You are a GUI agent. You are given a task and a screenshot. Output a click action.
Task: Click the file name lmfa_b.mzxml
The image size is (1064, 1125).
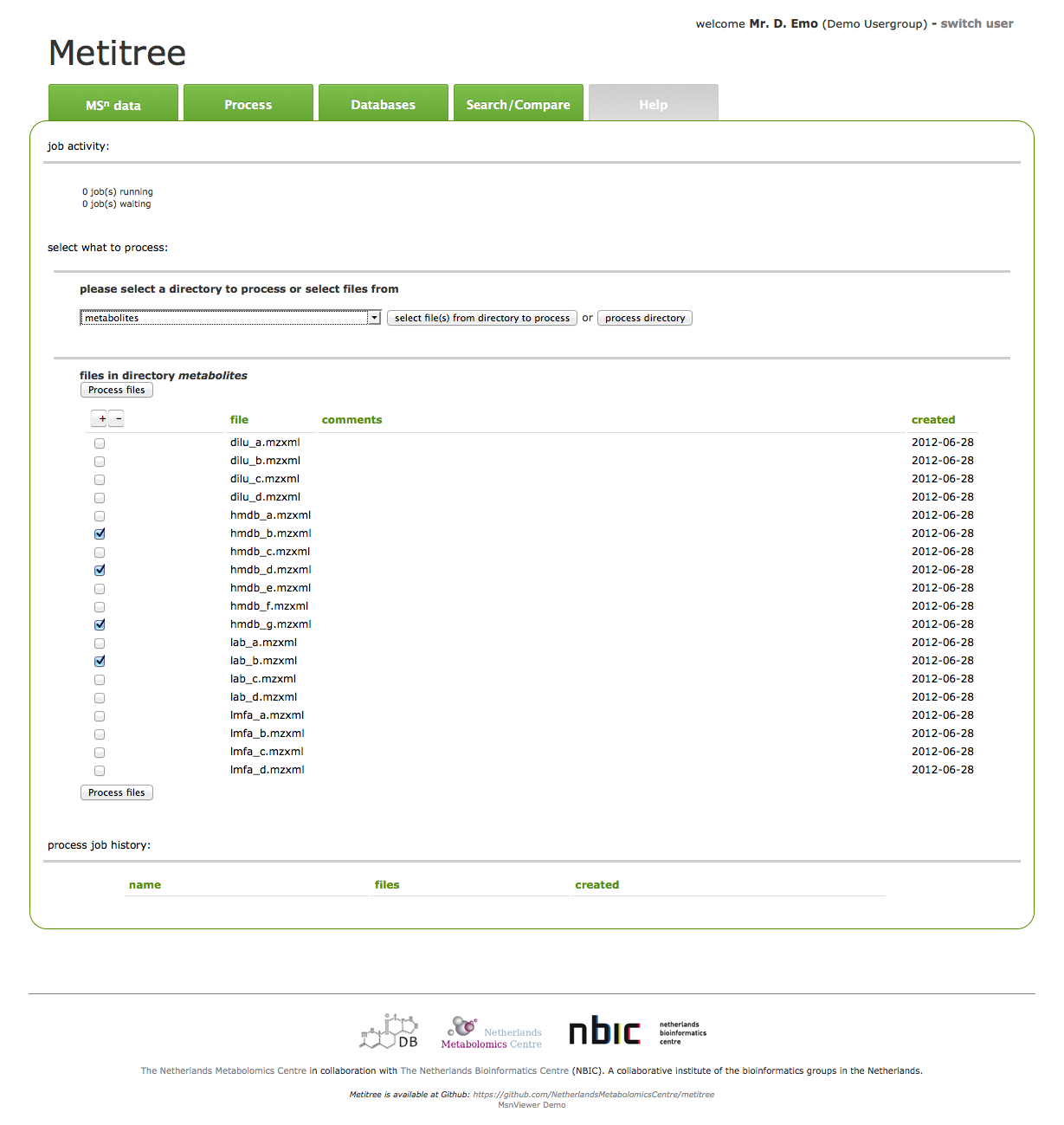click(267, 734)
